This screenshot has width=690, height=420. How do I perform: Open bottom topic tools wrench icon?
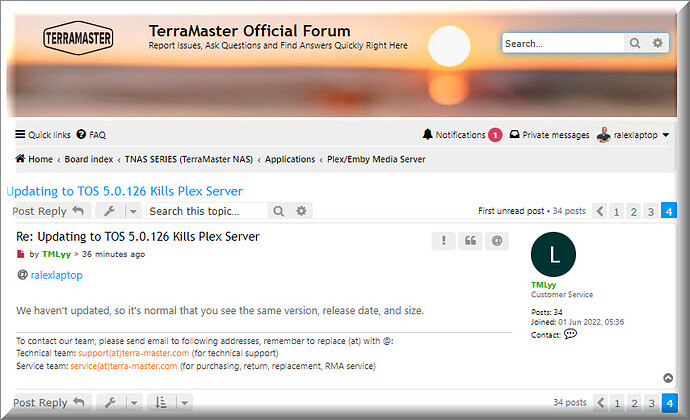[110, 402]
